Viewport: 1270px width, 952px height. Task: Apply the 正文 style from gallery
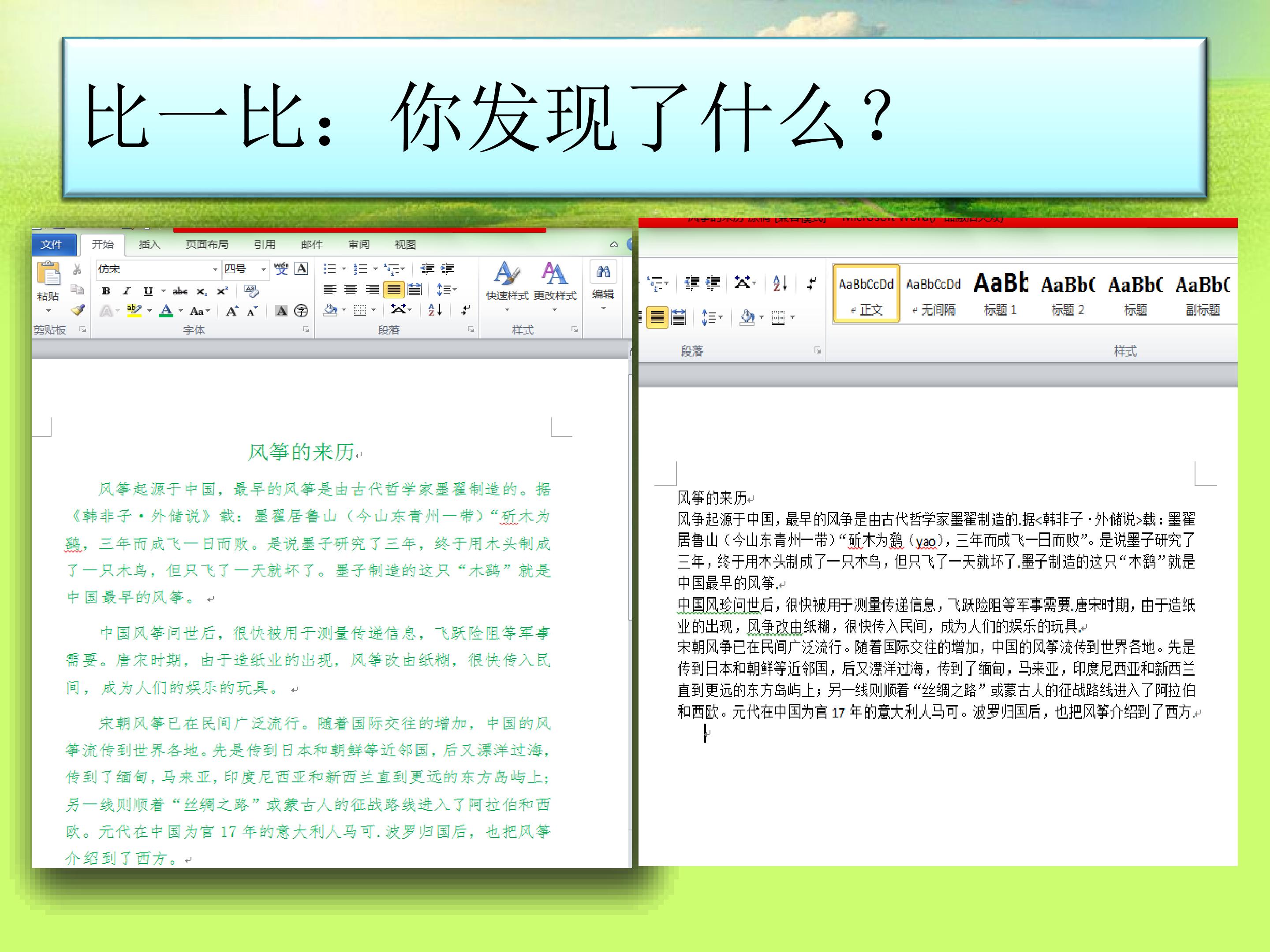[867, 294]
